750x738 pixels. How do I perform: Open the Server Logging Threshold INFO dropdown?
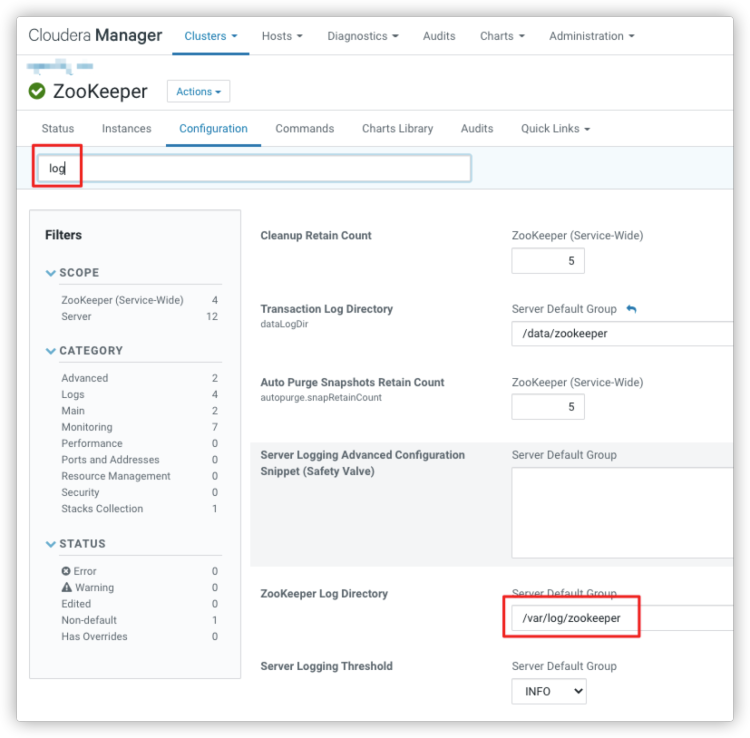pyautogui.click(x=549, y=691)
